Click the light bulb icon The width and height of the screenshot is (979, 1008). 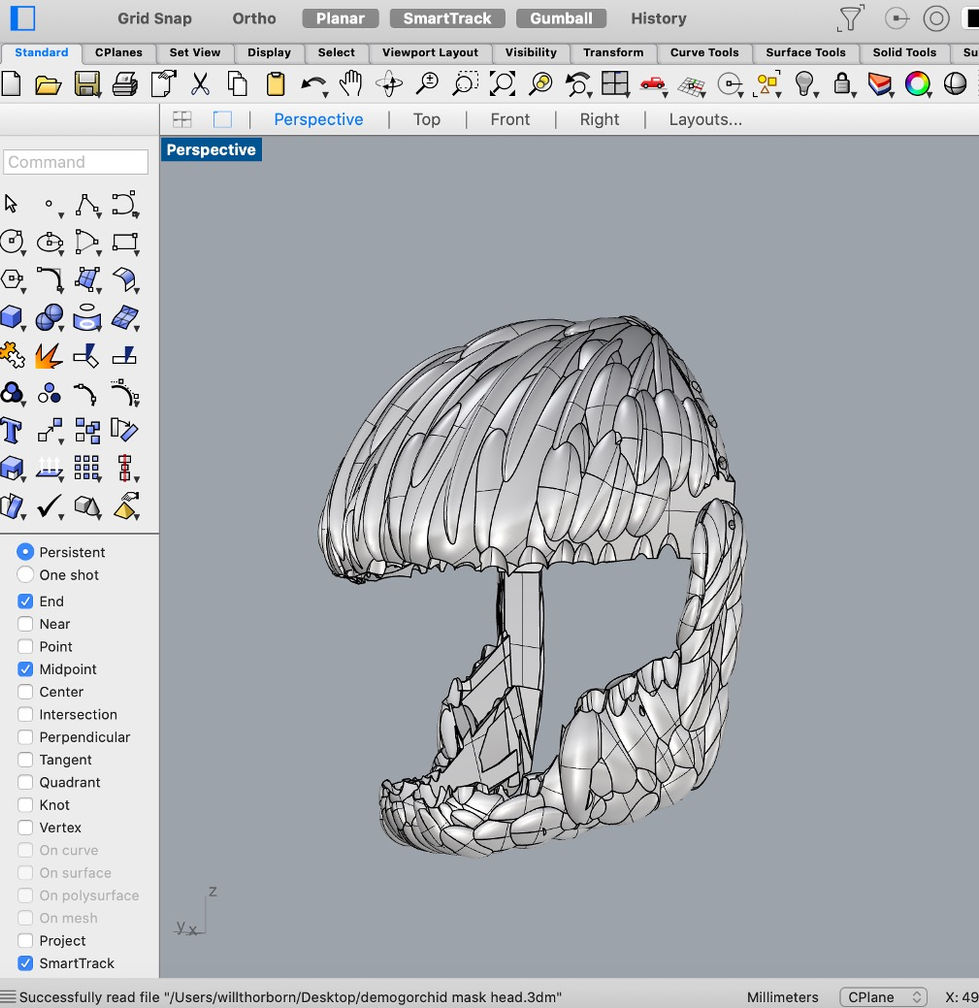click(x=804, y=84)
